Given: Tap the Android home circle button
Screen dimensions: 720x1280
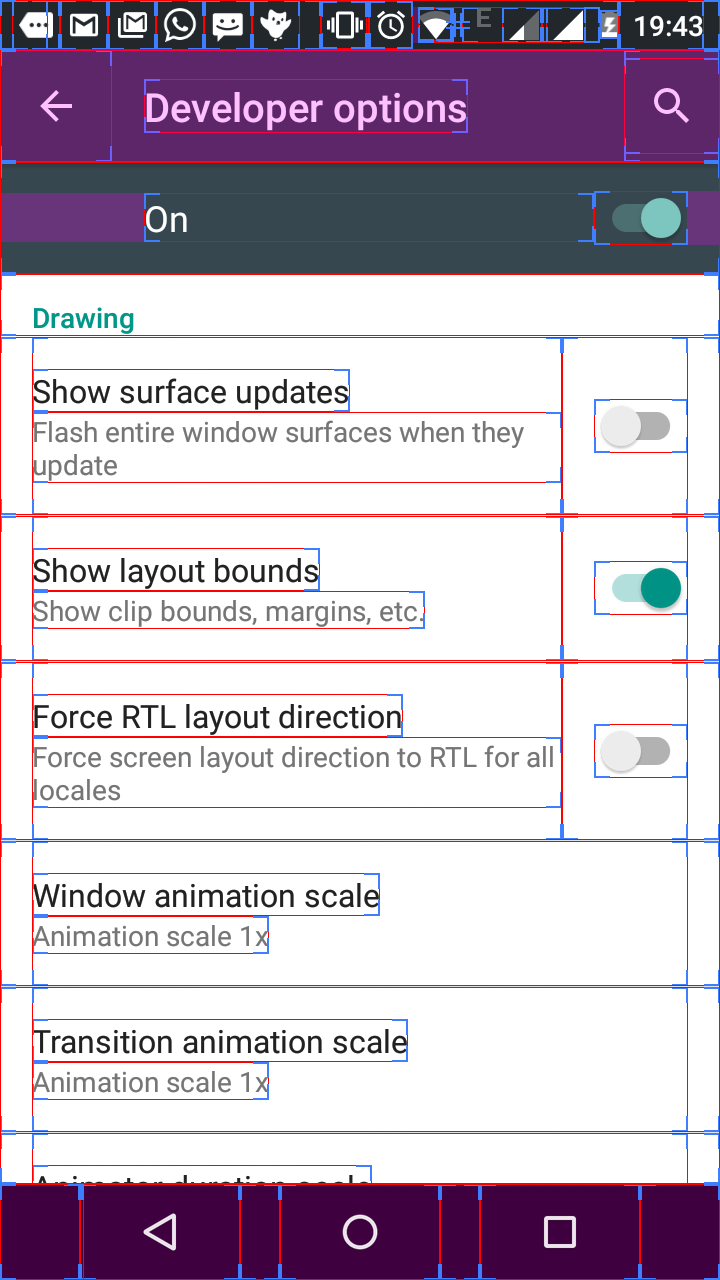Looking at the screenshot, I should pyautogui.click(x=360, y=1232).
